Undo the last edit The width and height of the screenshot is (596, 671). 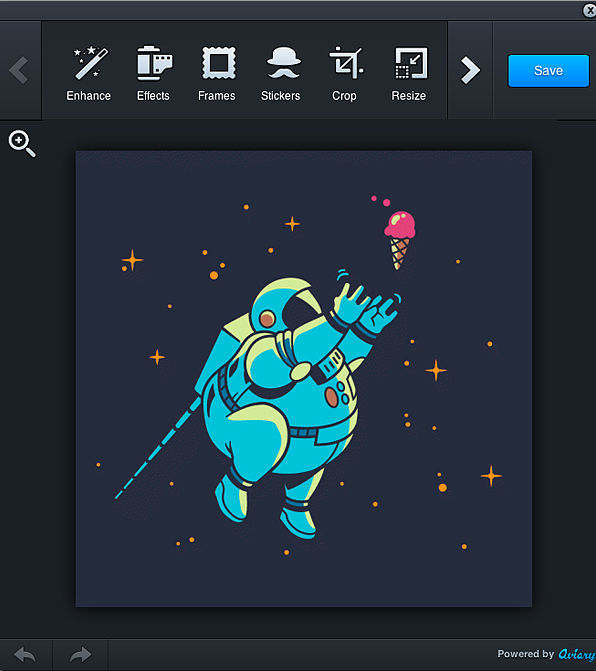point(25,655)
